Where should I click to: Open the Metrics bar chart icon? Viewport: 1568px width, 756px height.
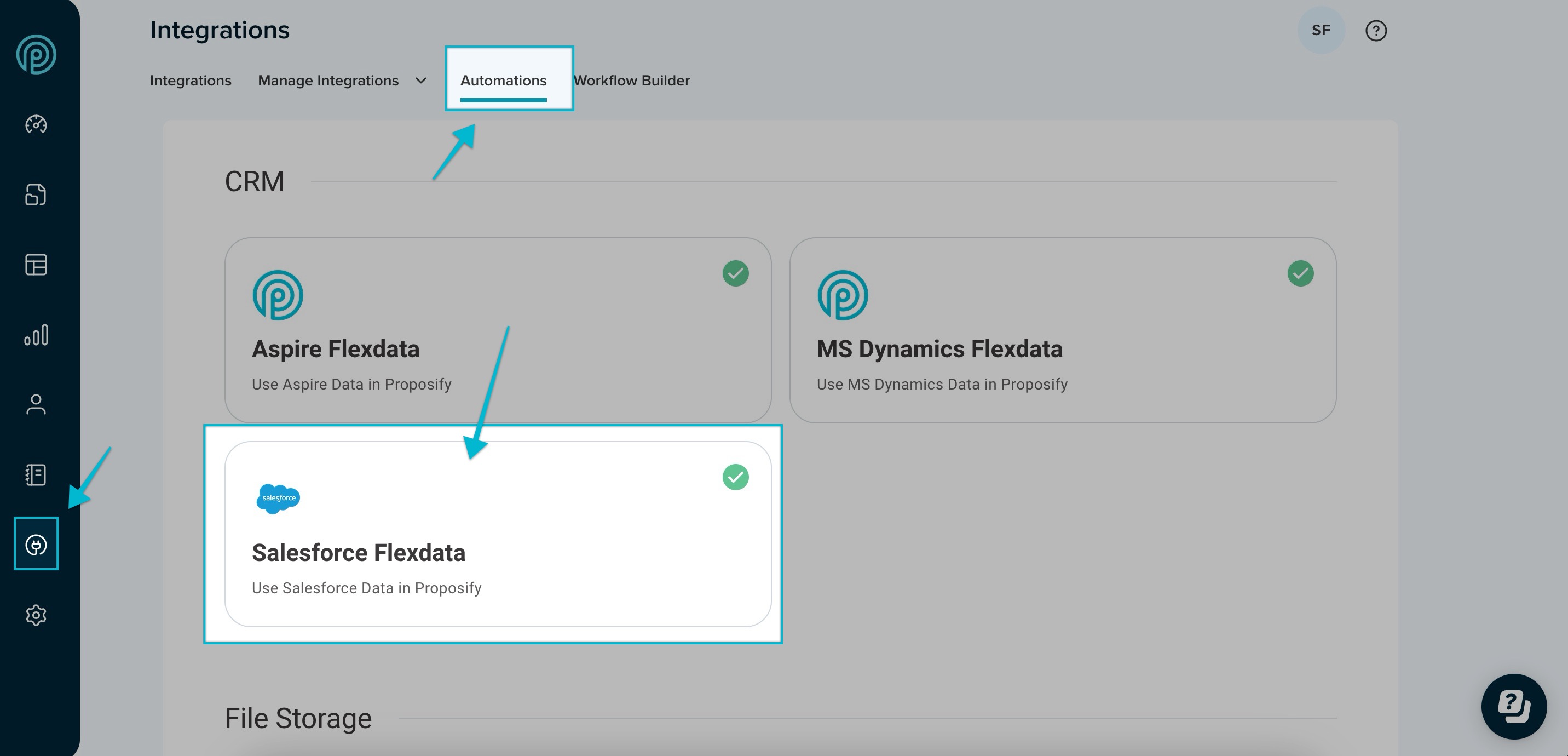coord(36,334)
